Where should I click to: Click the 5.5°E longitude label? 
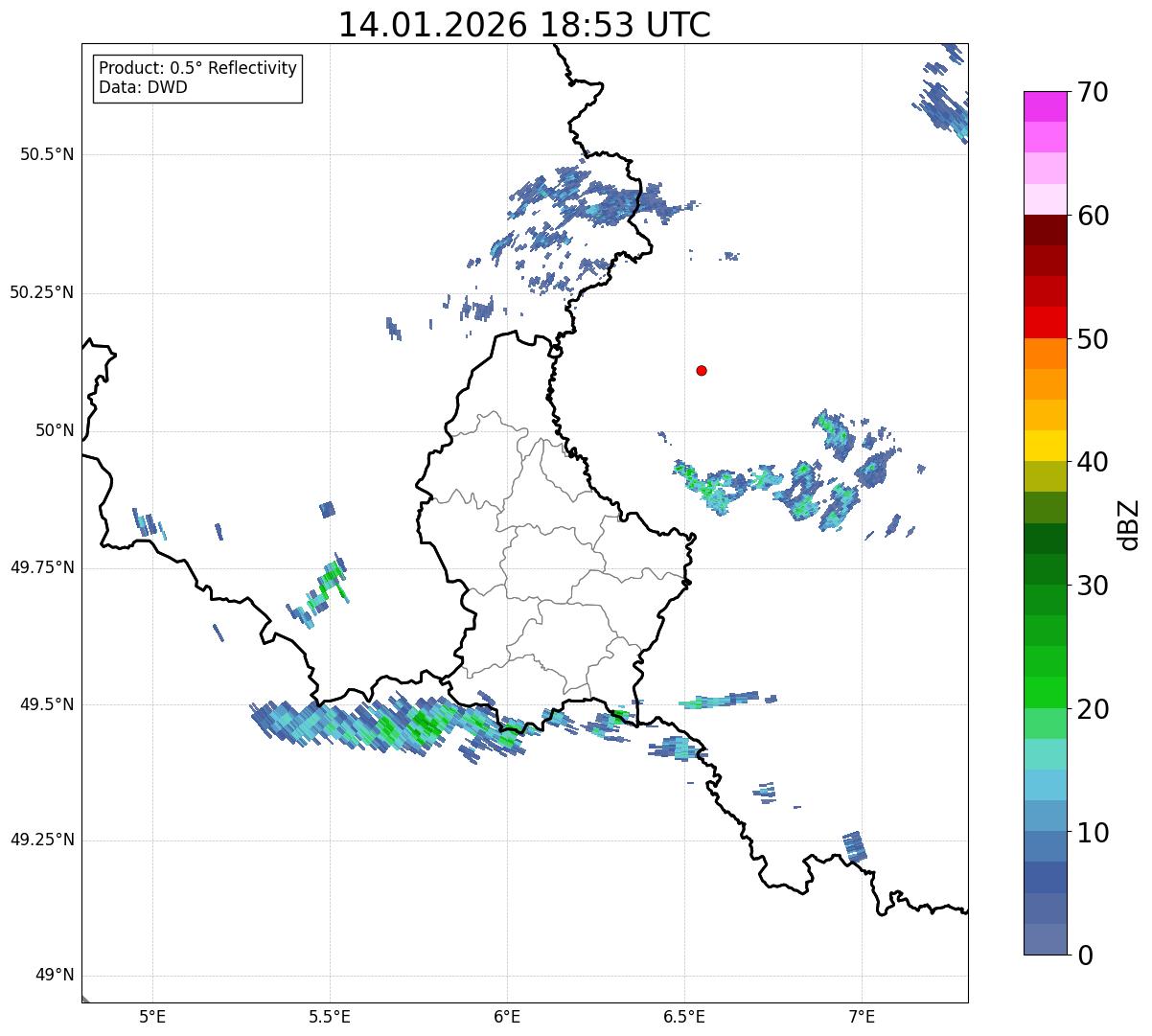click(330, 1017)
